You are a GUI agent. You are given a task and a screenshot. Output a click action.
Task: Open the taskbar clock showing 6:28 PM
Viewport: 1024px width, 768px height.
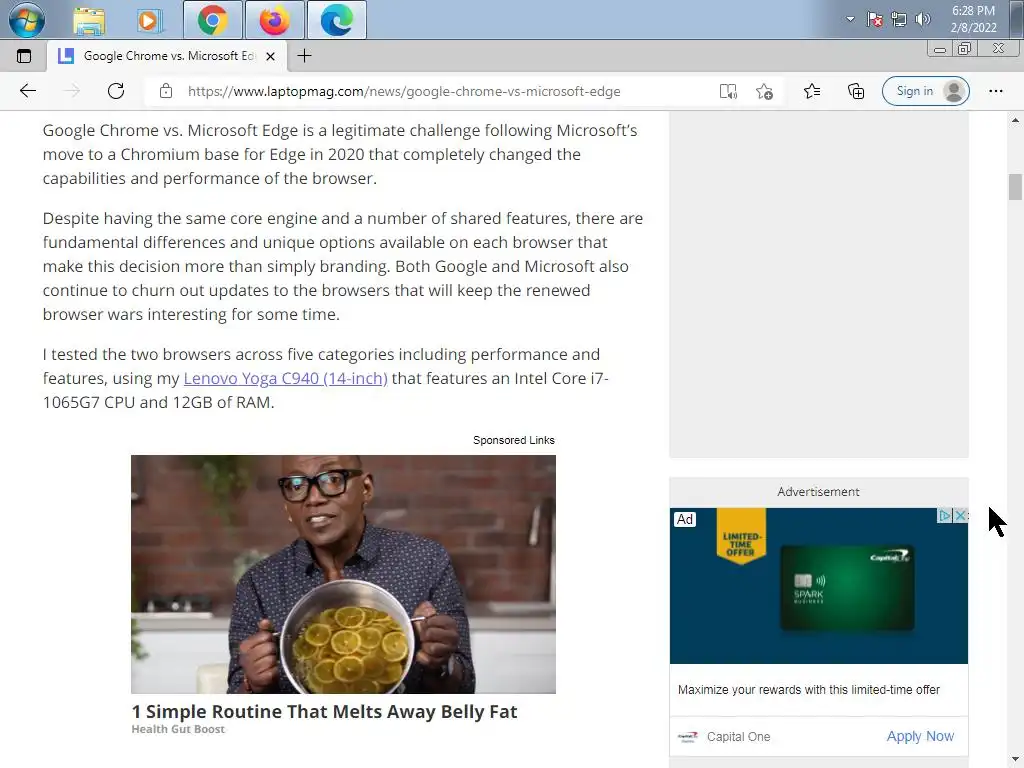(x=973, y=19)
